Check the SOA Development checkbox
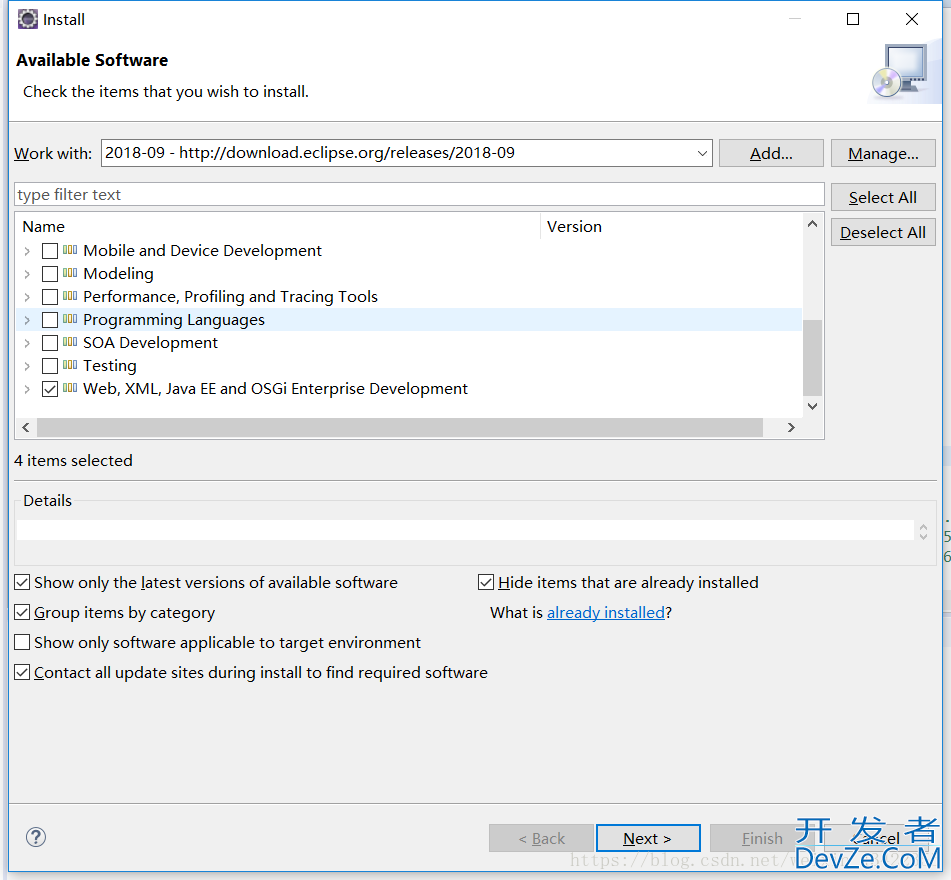951x880 pixels. pyautogui.click(x=50, y=343)
